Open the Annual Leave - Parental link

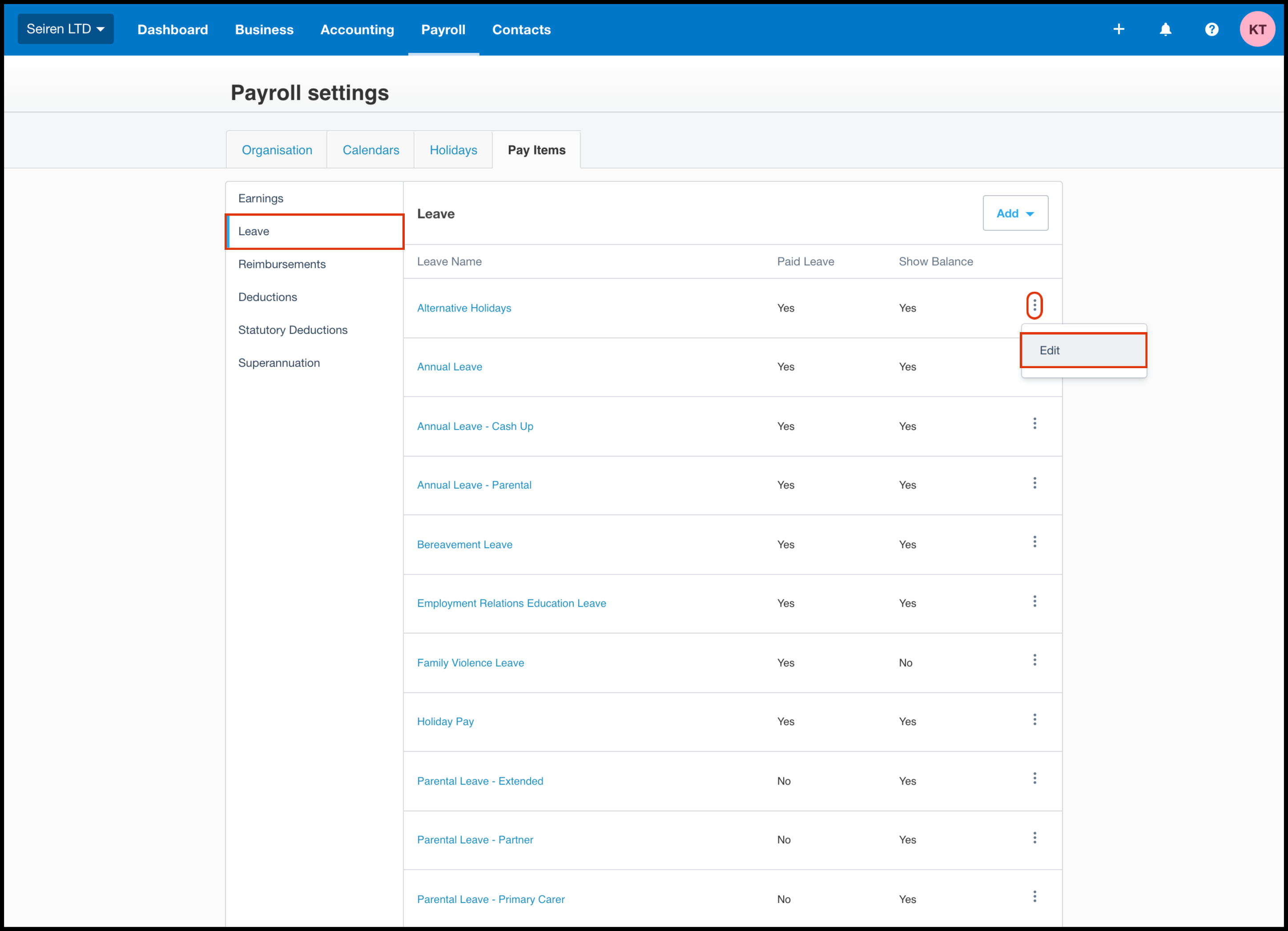(474, 485)
